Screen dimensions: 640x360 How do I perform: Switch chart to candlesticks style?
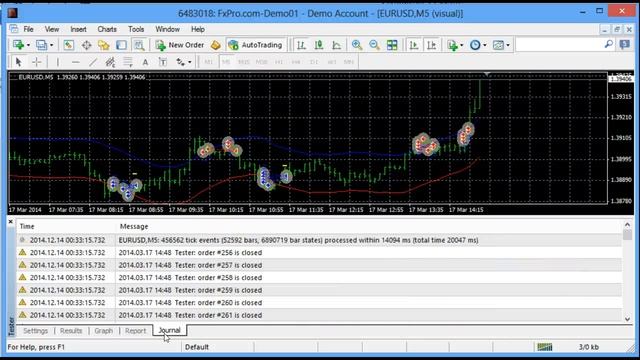point(319,45)
